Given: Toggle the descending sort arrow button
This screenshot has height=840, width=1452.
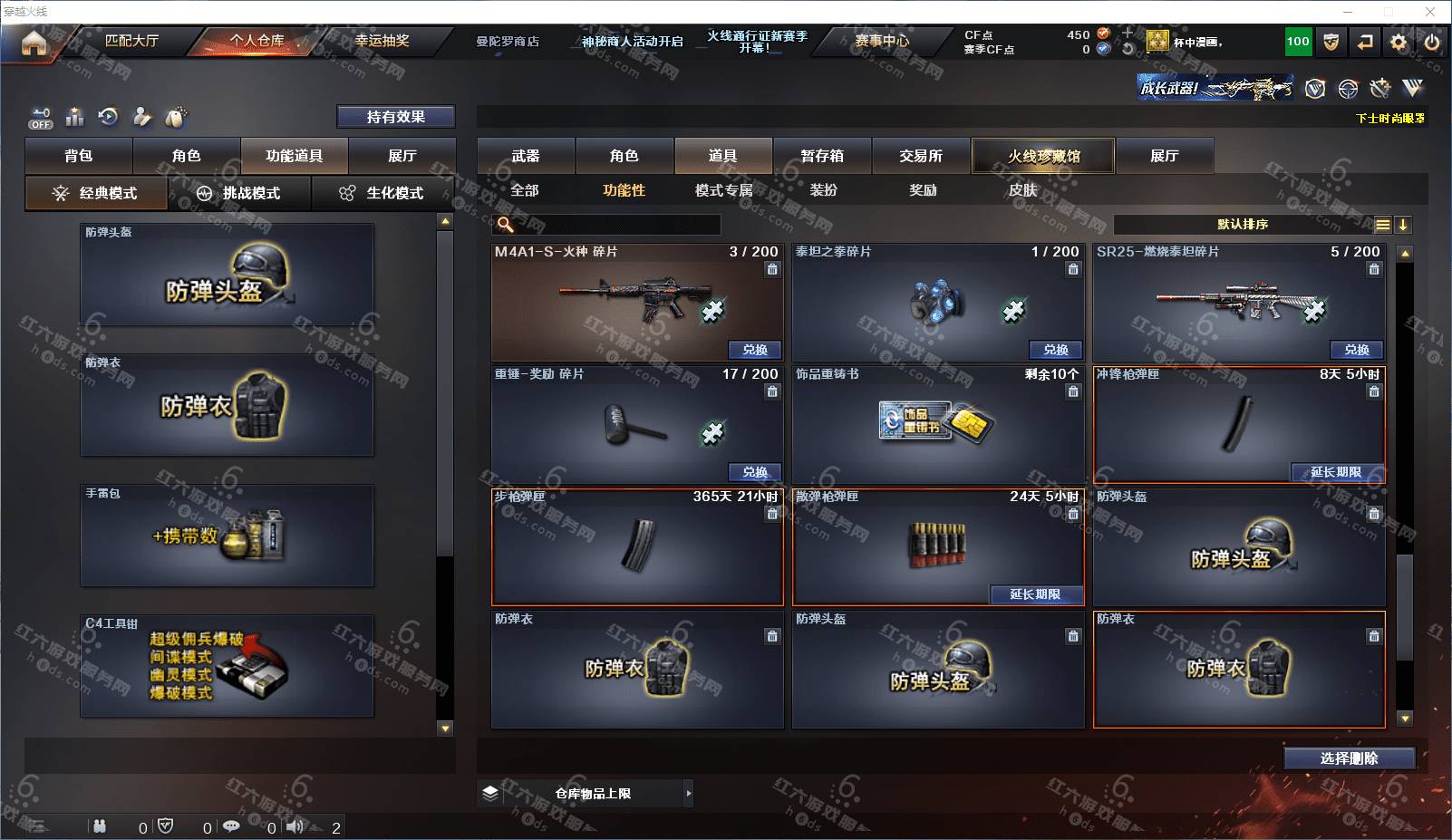Looking at the screenshot, I should point(1403,225).
